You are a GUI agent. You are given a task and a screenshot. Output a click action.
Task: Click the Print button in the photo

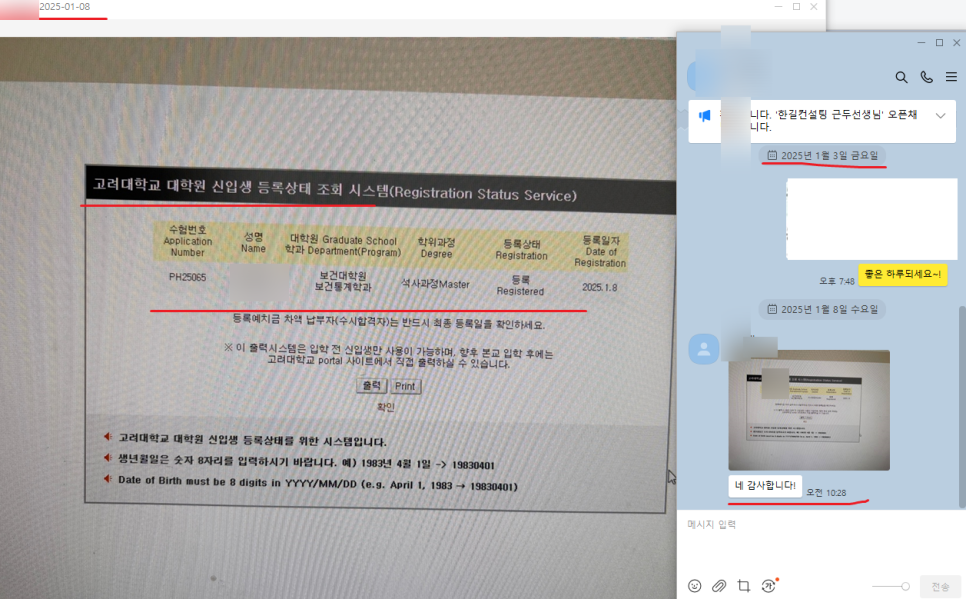[405, 386]
